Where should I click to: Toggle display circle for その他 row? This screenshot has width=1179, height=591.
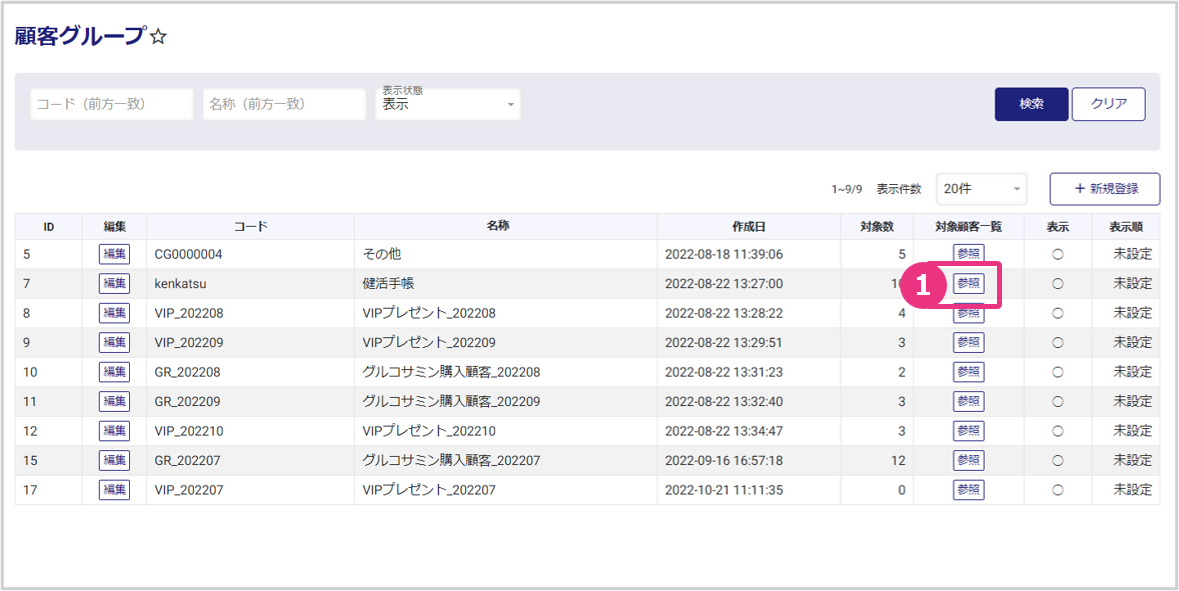click(x=1057, y=255)
